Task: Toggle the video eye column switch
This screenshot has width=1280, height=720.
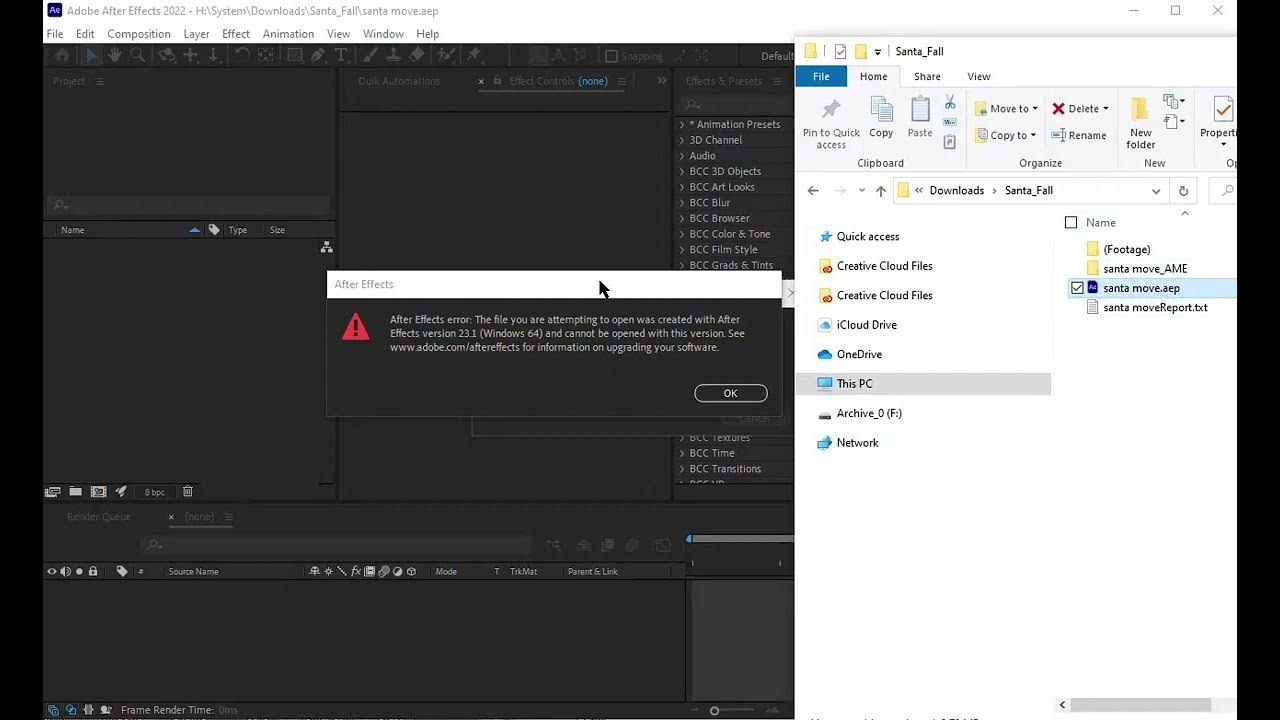Action: [52, 572]
